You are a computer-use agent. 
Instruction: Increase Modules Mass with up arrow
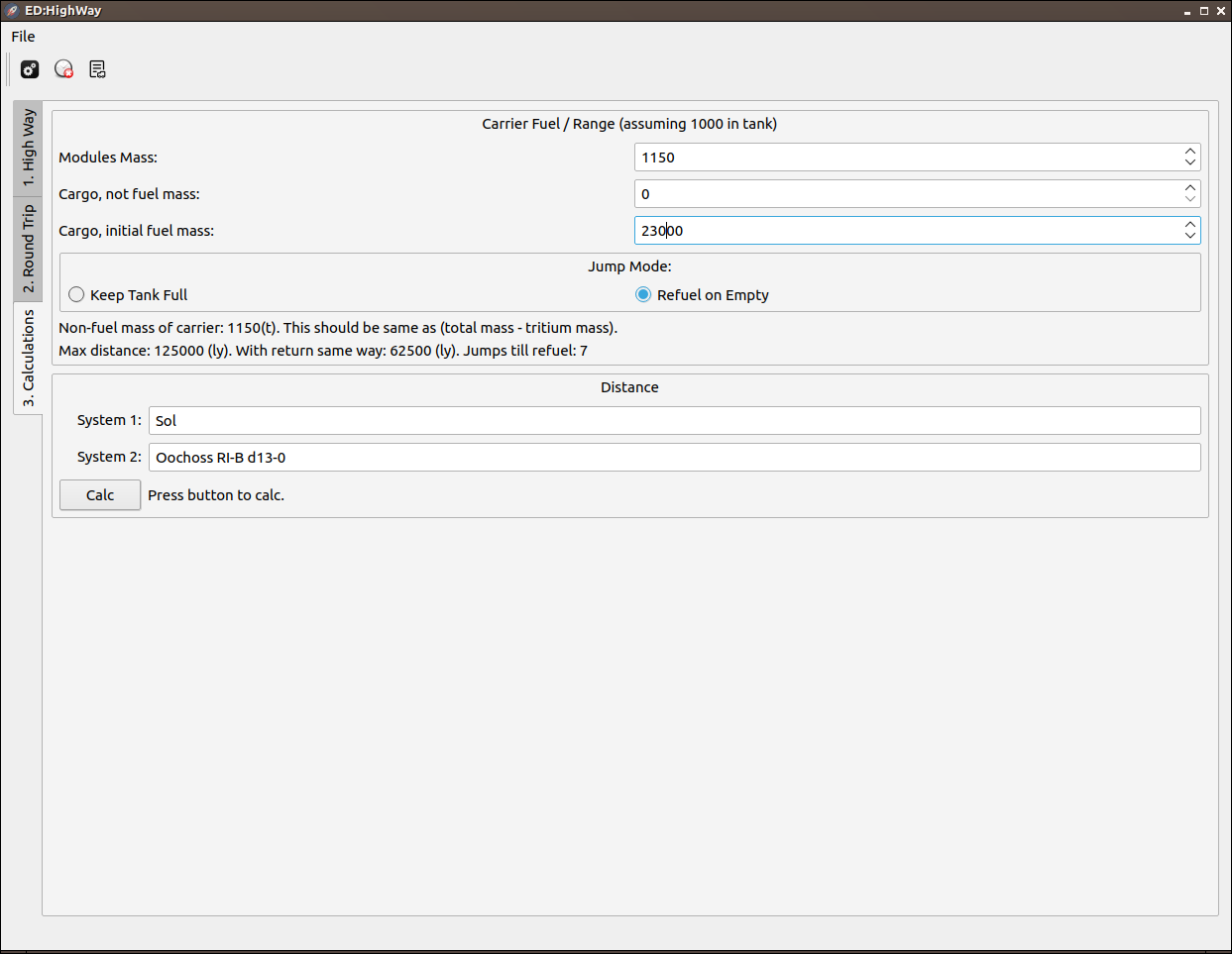point(1189,152)
